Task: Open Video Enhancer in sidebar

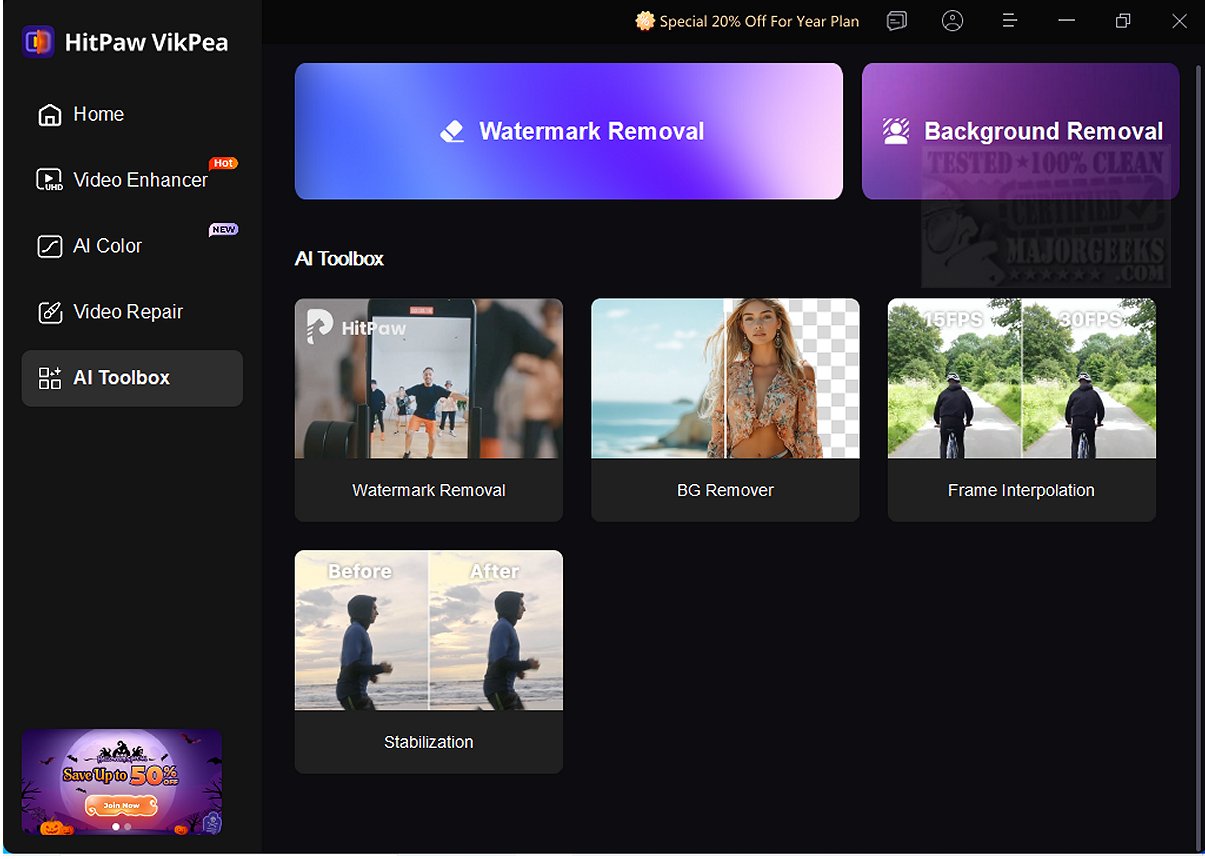Action: coord(132,180)
